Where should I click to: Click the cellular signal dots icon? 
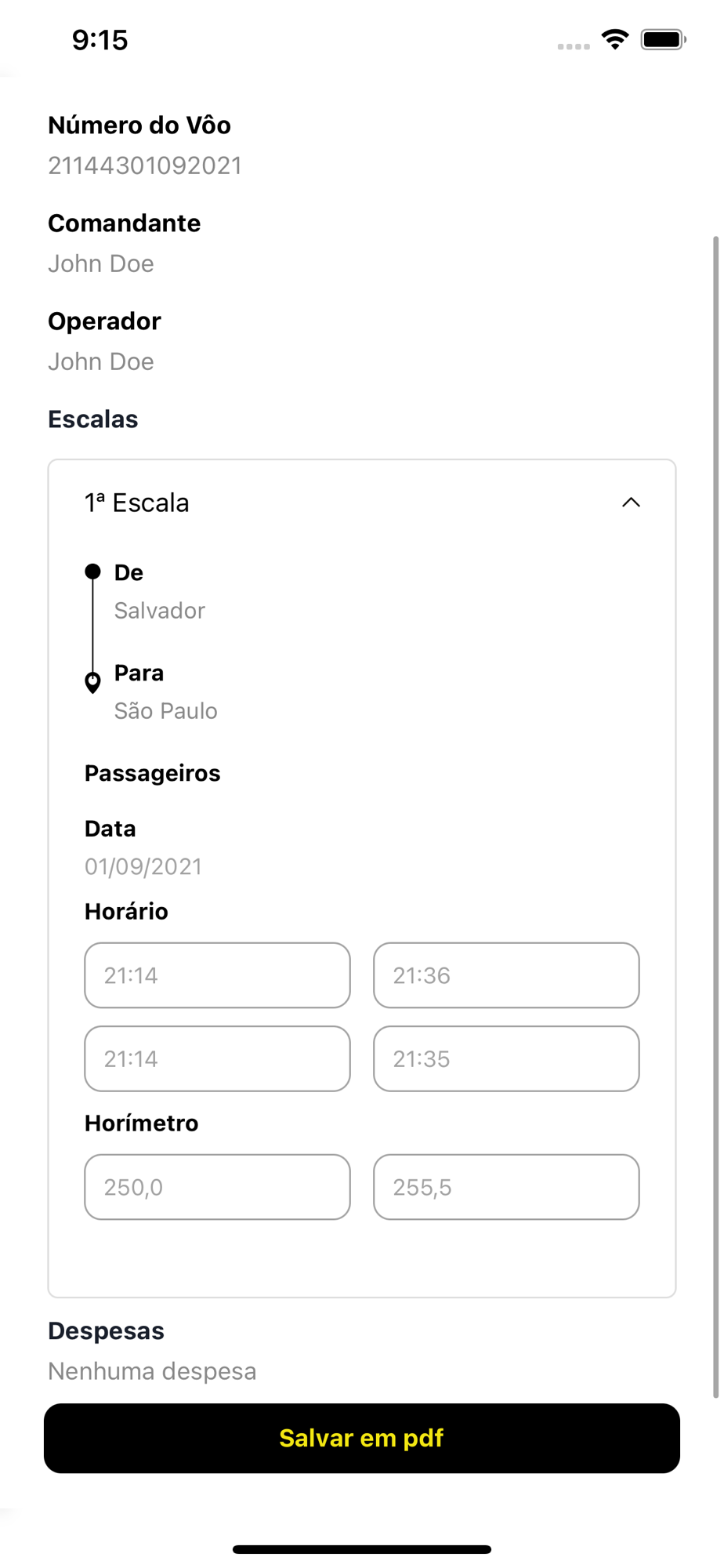pyautogui.click(x=574, y=46)
